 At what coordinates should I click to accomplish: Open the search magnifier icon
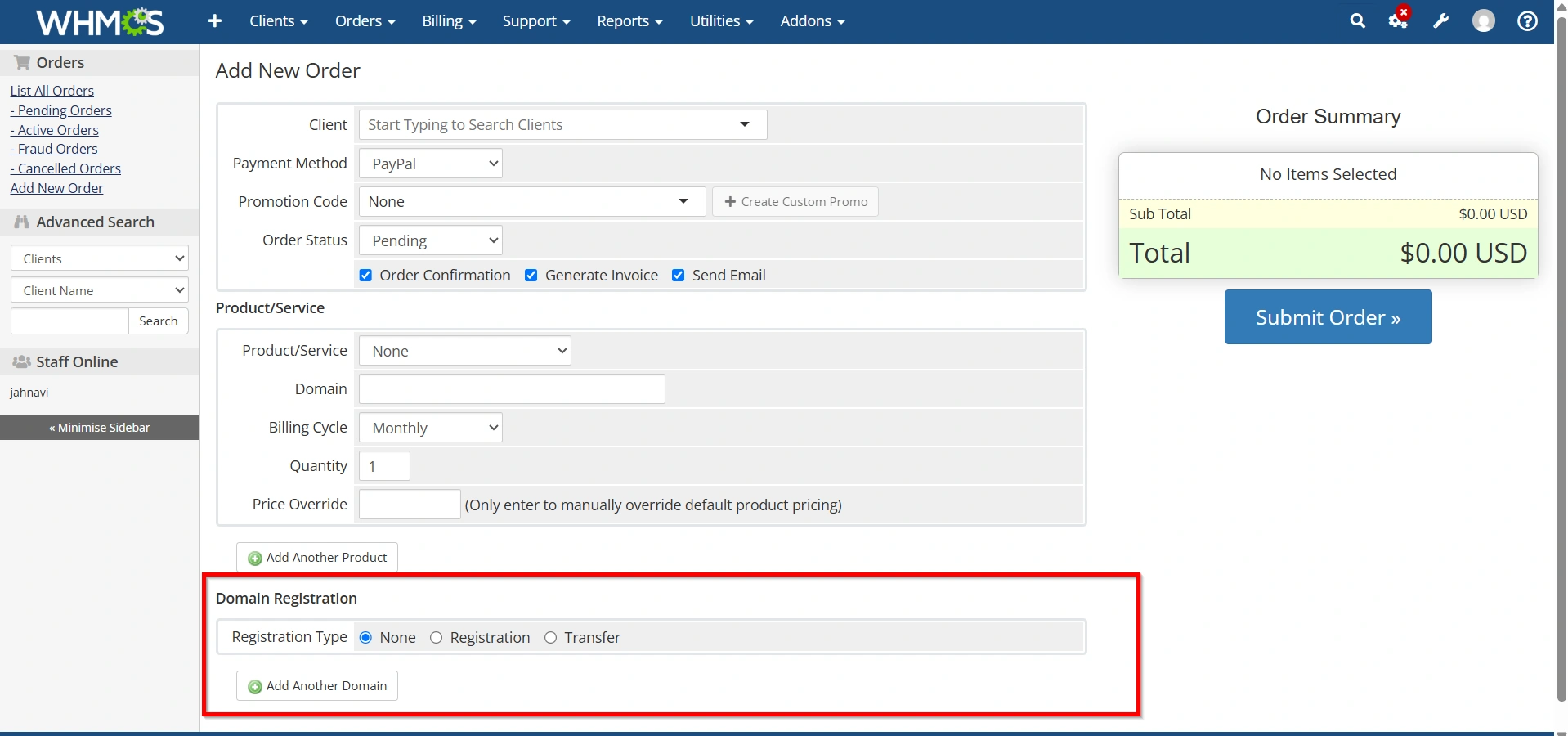point(1357,21)
